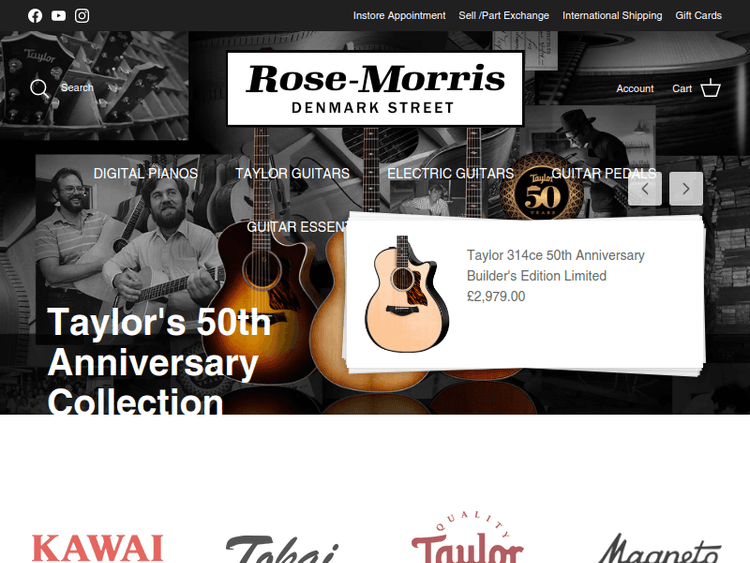The width and height of the screenshot is (750, 563).
Task: Open the YouTube channel icon
Action: (58, 16)
